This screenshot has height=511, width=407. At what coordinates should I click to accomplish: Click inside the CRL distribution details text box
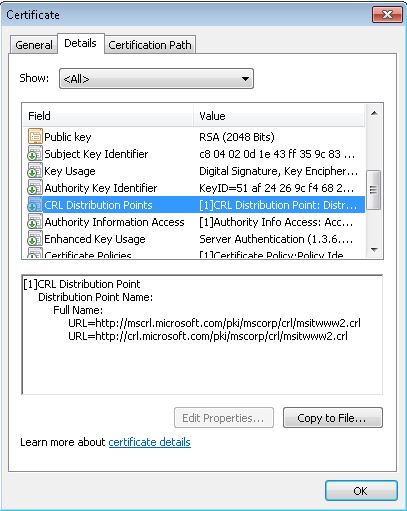point(202,335)
